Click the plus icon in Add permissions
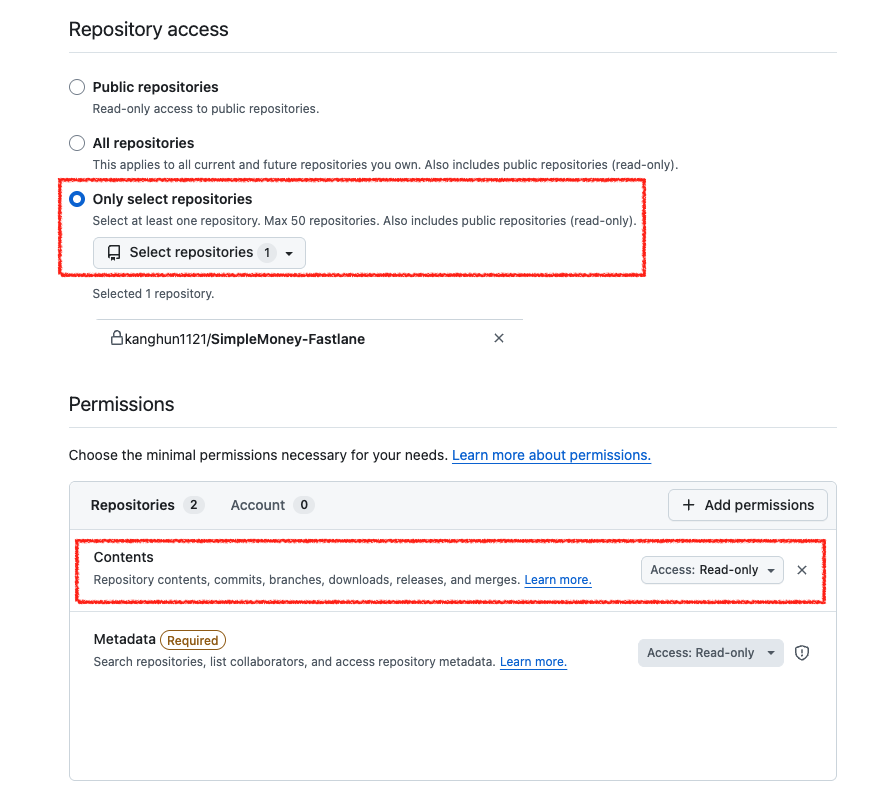891x800 pixels. [x=688, y=505]
